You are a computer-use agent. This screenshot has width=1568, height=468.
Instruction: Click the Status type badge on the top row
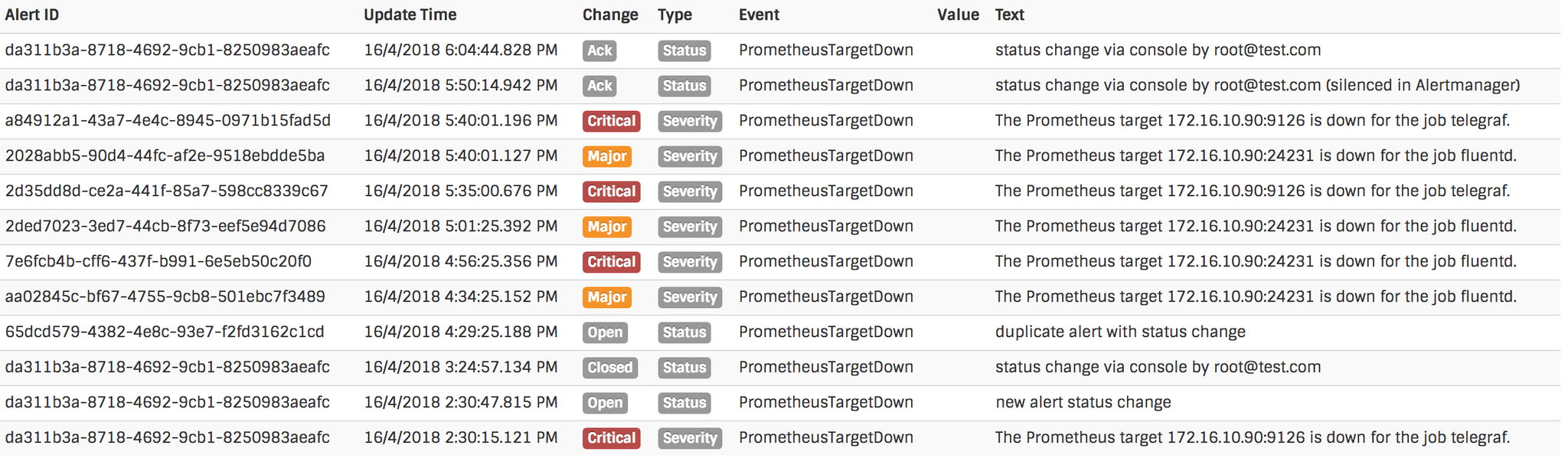click(684, 51)
